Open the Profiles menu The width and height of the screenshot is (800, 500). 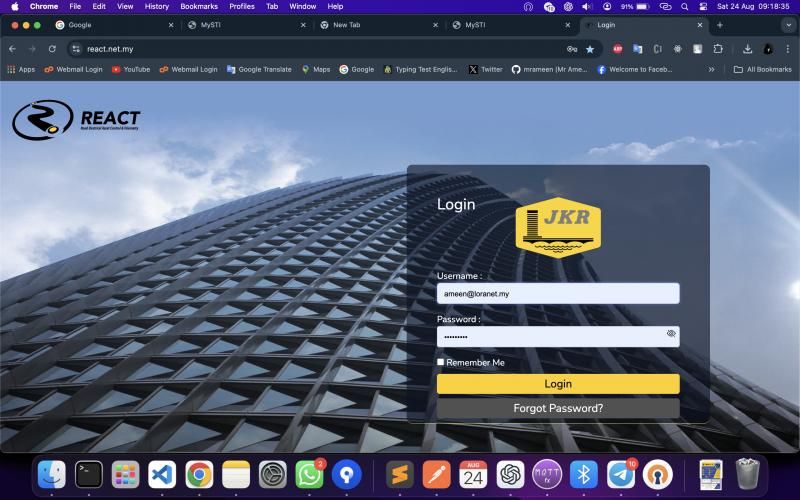[242, 7]
